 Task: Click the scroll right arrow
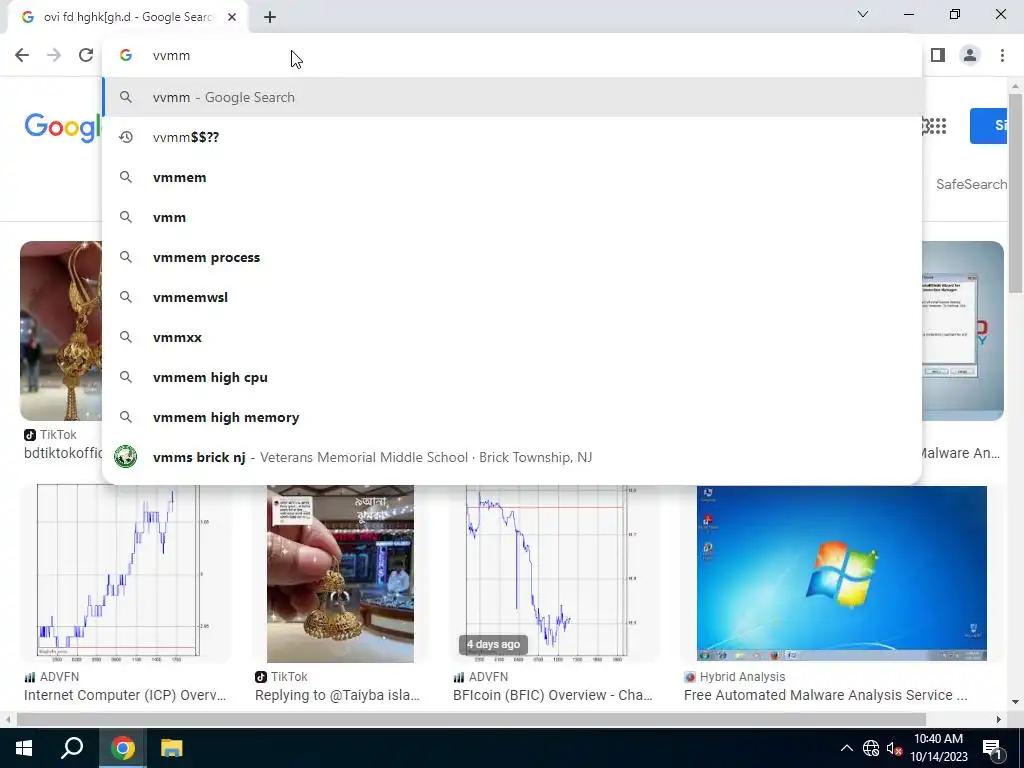999,719
